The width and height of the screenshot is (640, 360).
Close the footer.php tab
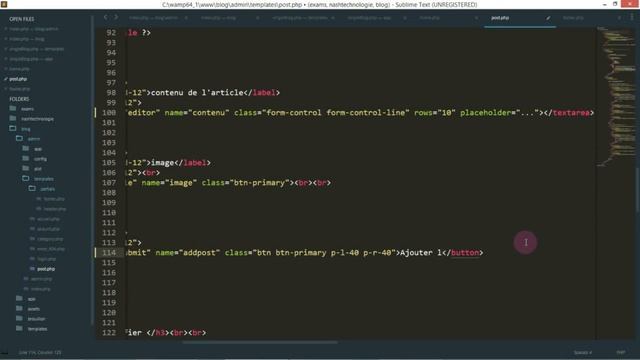619,18
